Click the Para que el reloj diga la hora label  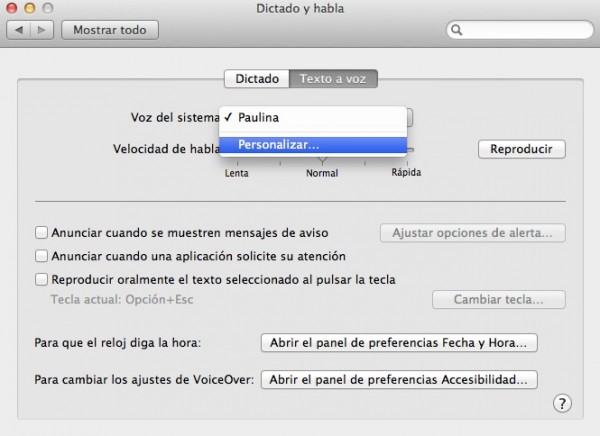(x=118, y=343)
